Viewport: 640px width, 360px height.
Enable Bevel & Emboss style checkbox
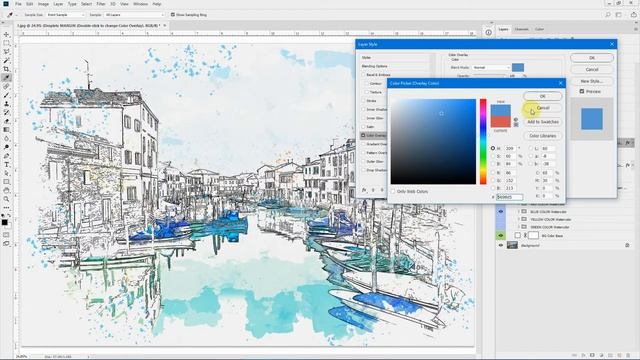tap(363, 75)
